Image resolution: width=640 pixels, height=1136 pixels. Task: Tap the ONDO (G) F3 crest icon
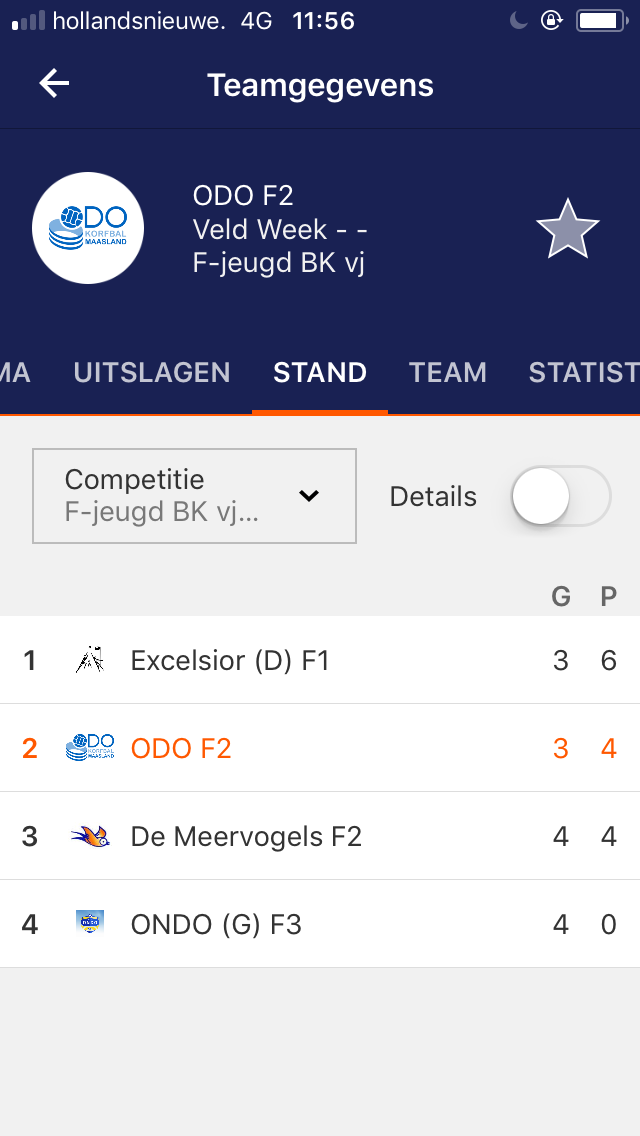(x=90, y=924)
